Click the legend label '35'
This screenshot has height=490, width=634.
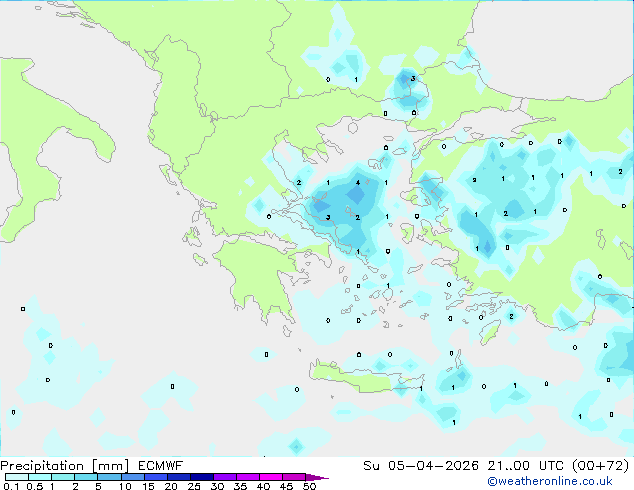coord(240,486)
